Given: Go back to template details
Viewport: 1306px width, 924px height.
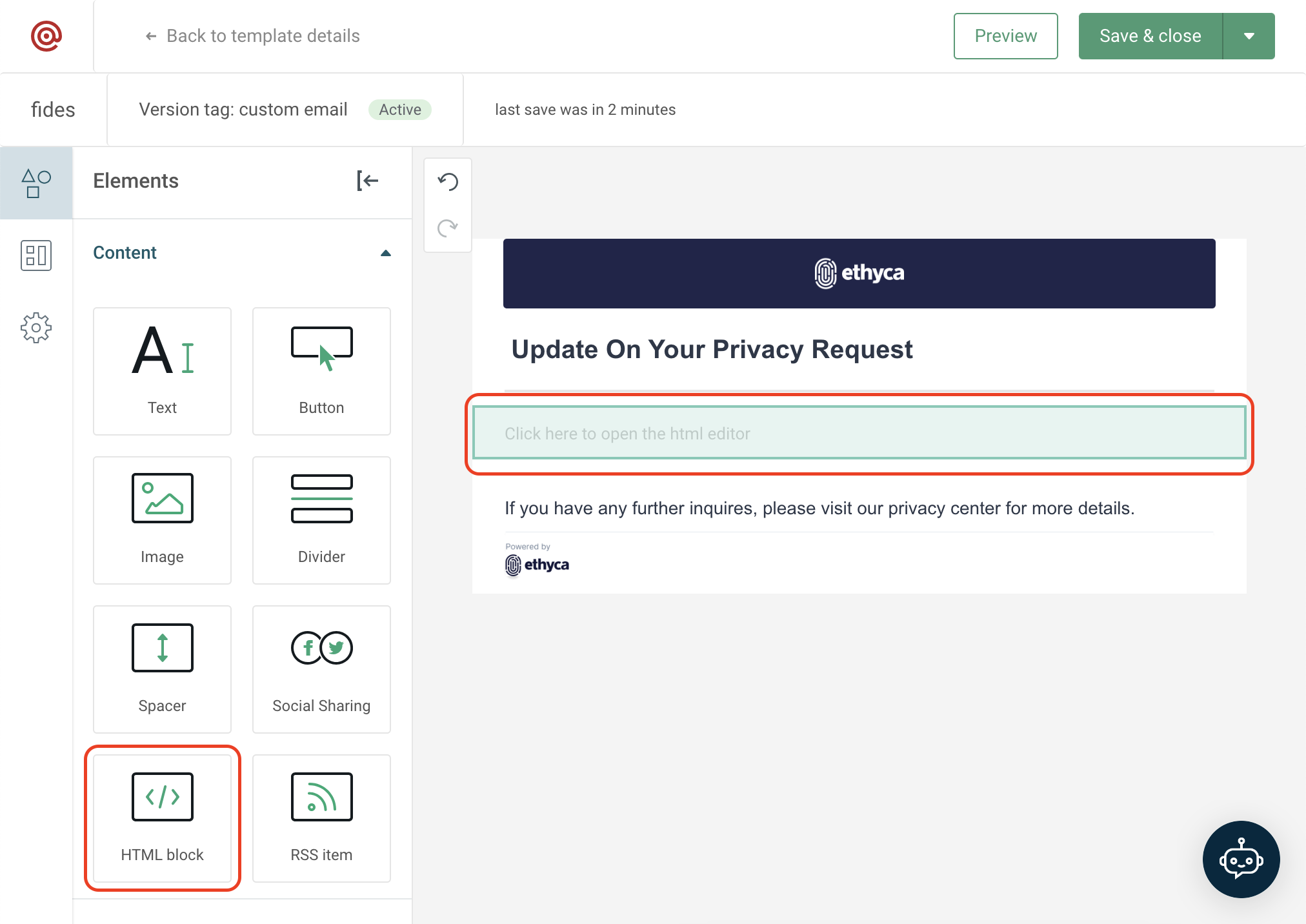Looking at the screenshot, I should point(252,36).
